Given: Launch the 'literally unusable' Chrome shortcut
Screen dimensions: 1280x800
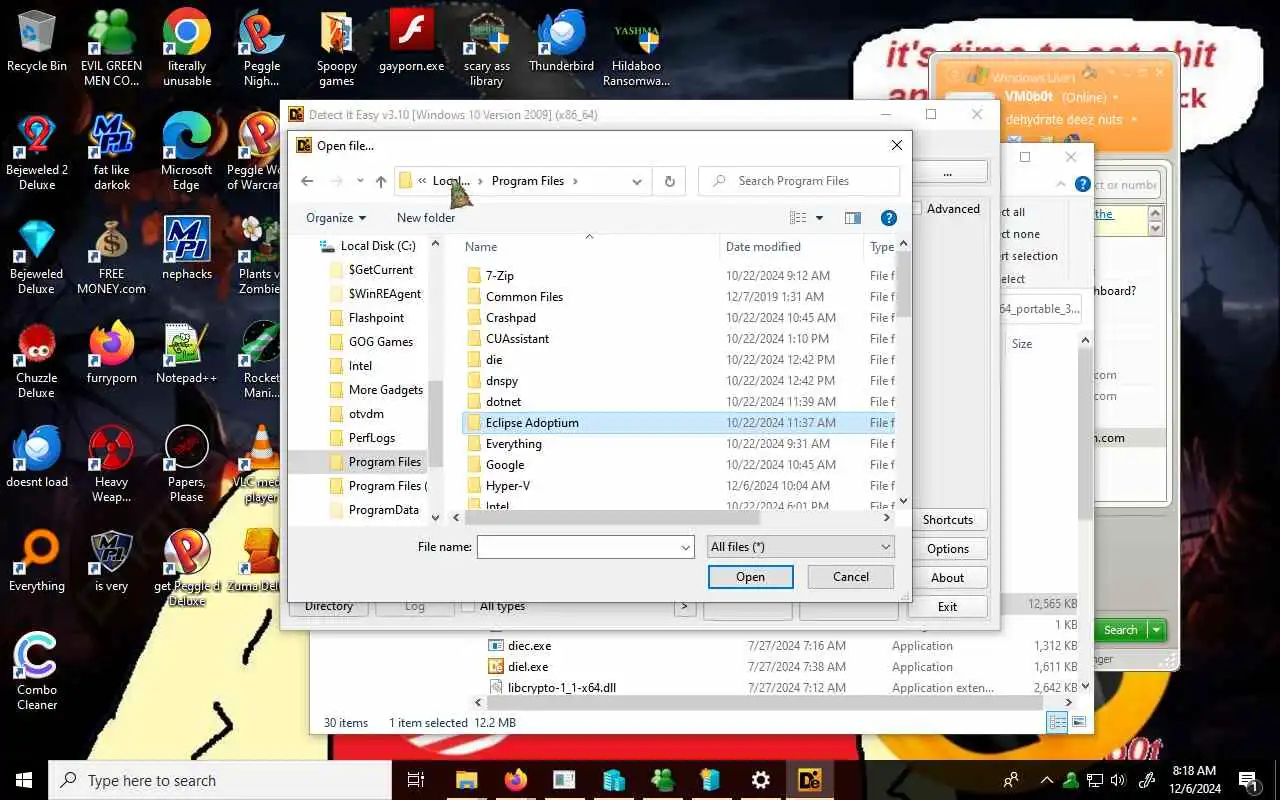Looking at the screenshot, I should [187, 48].
